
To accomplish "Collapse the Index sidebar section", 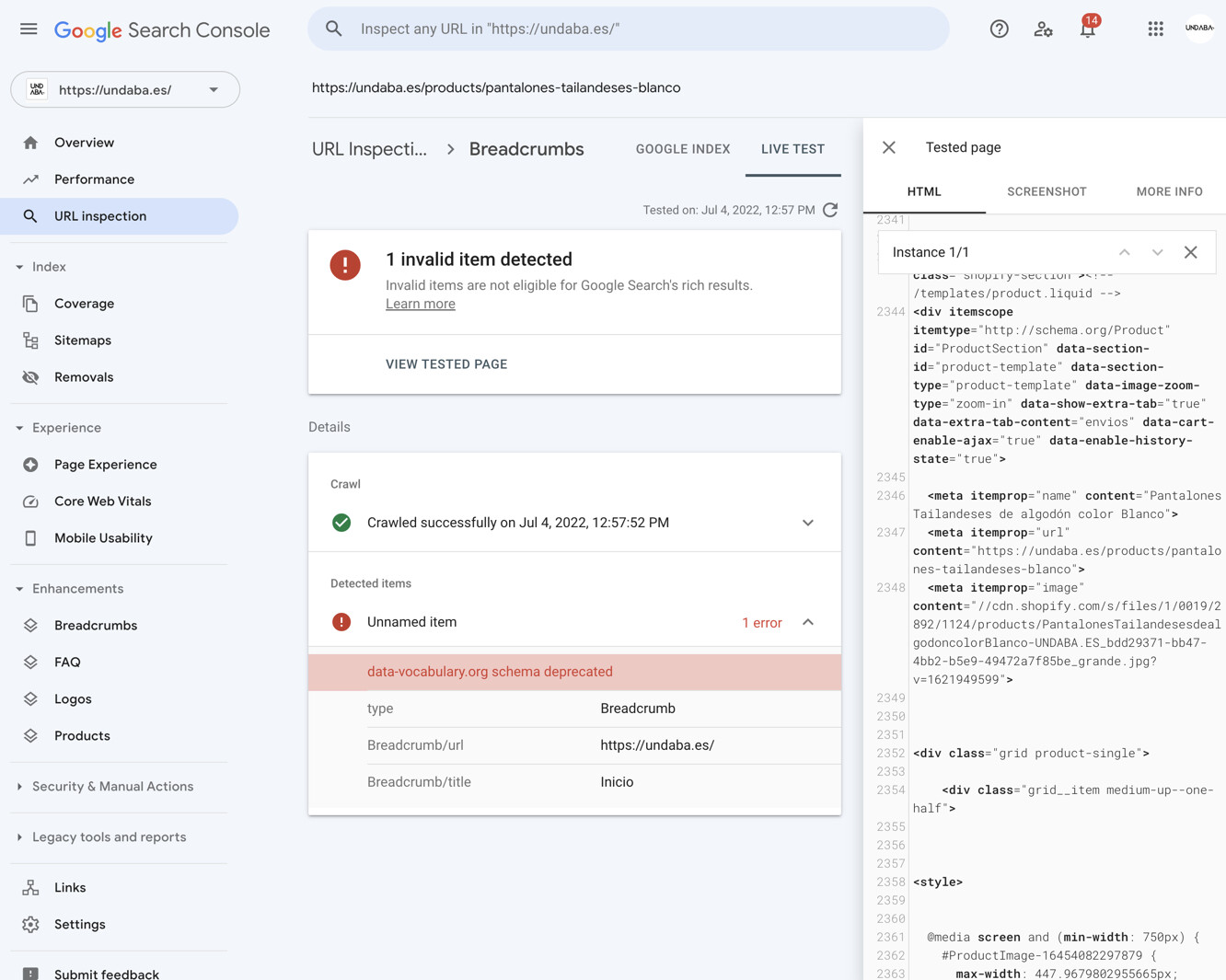I will pos(19,267).
